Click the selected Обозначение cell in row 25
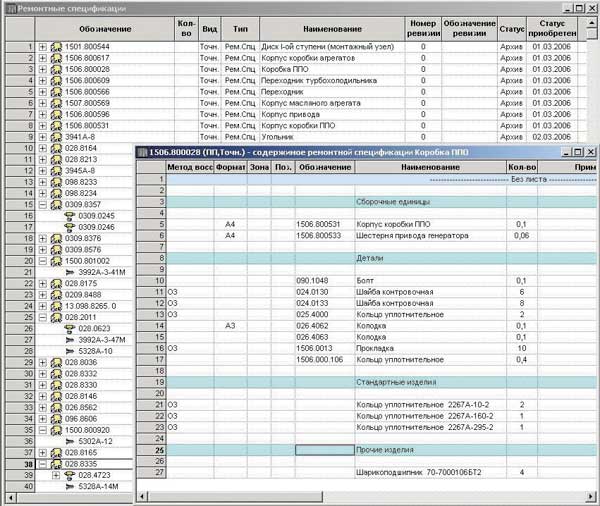Image resolution: width=600 pixels, height=506 pixels. (x=325, y=451)
